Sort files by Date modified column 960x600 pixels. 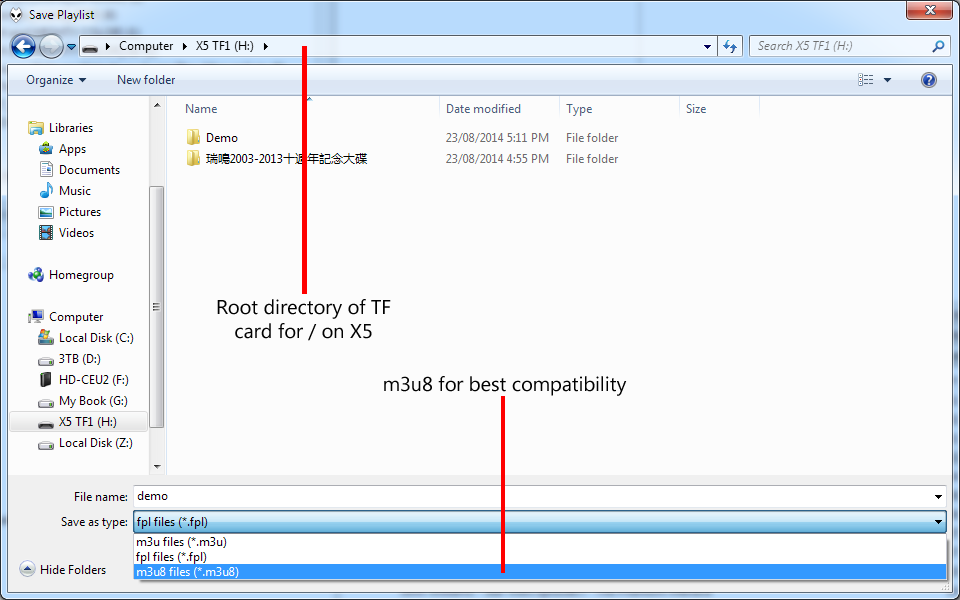coord(483,109)
